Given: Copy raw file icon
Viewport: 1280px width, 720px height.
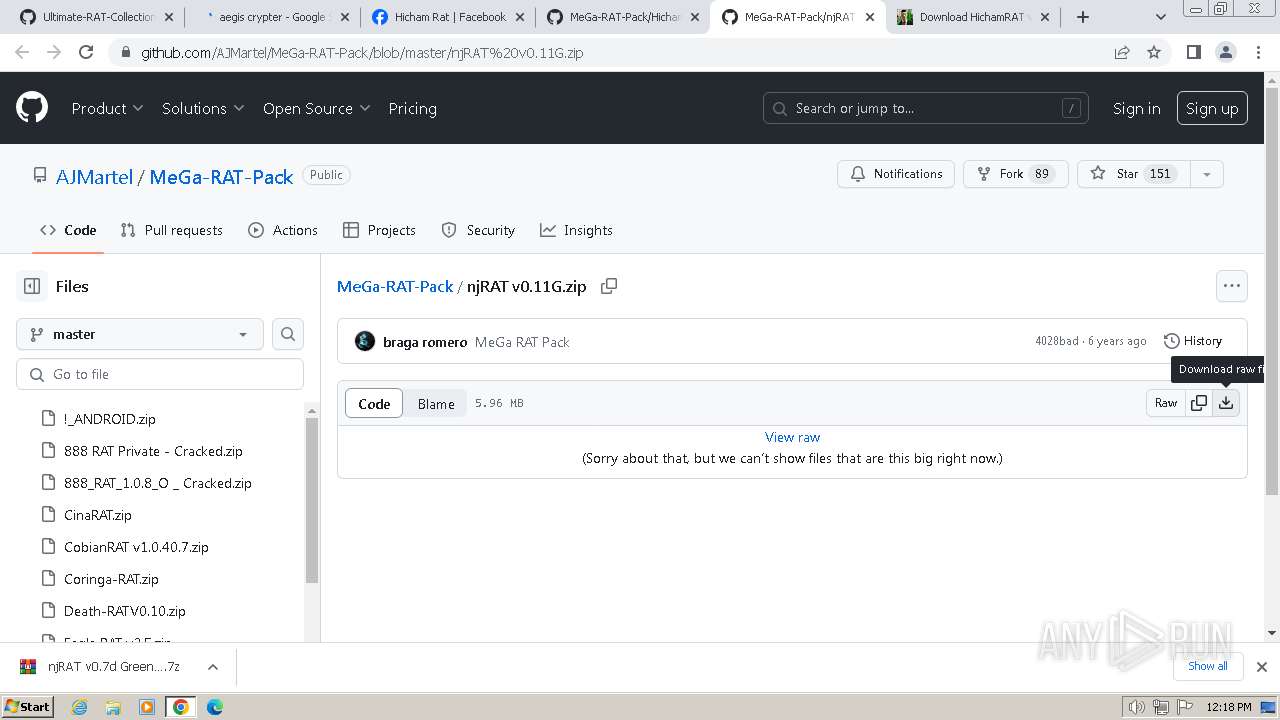Looking at the screenshot, I should (x=1199, y=403).
